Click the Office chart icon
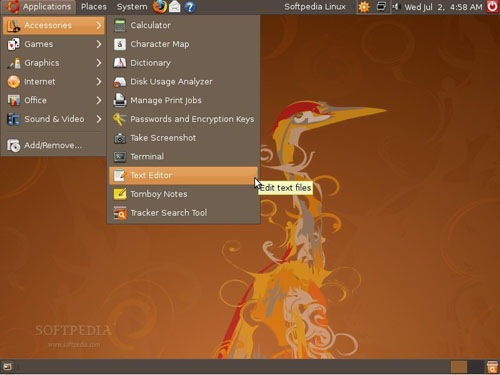Screen dimensions: 500x375 [x=14, y=100]
